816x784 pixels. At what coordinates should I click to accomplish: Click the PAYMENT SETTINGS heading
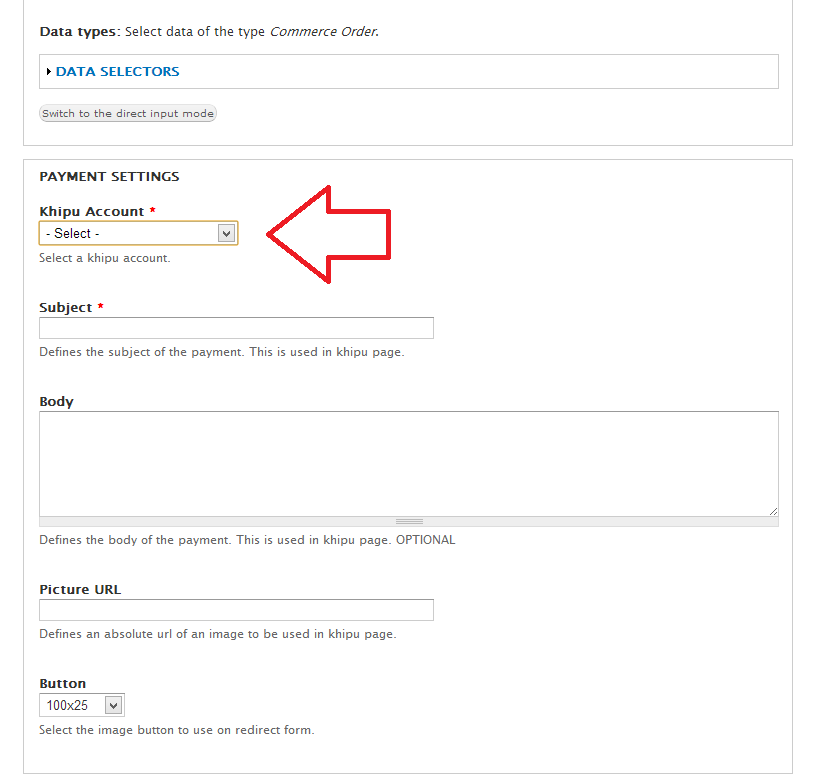pyautogui.click(x=109, y=177)
